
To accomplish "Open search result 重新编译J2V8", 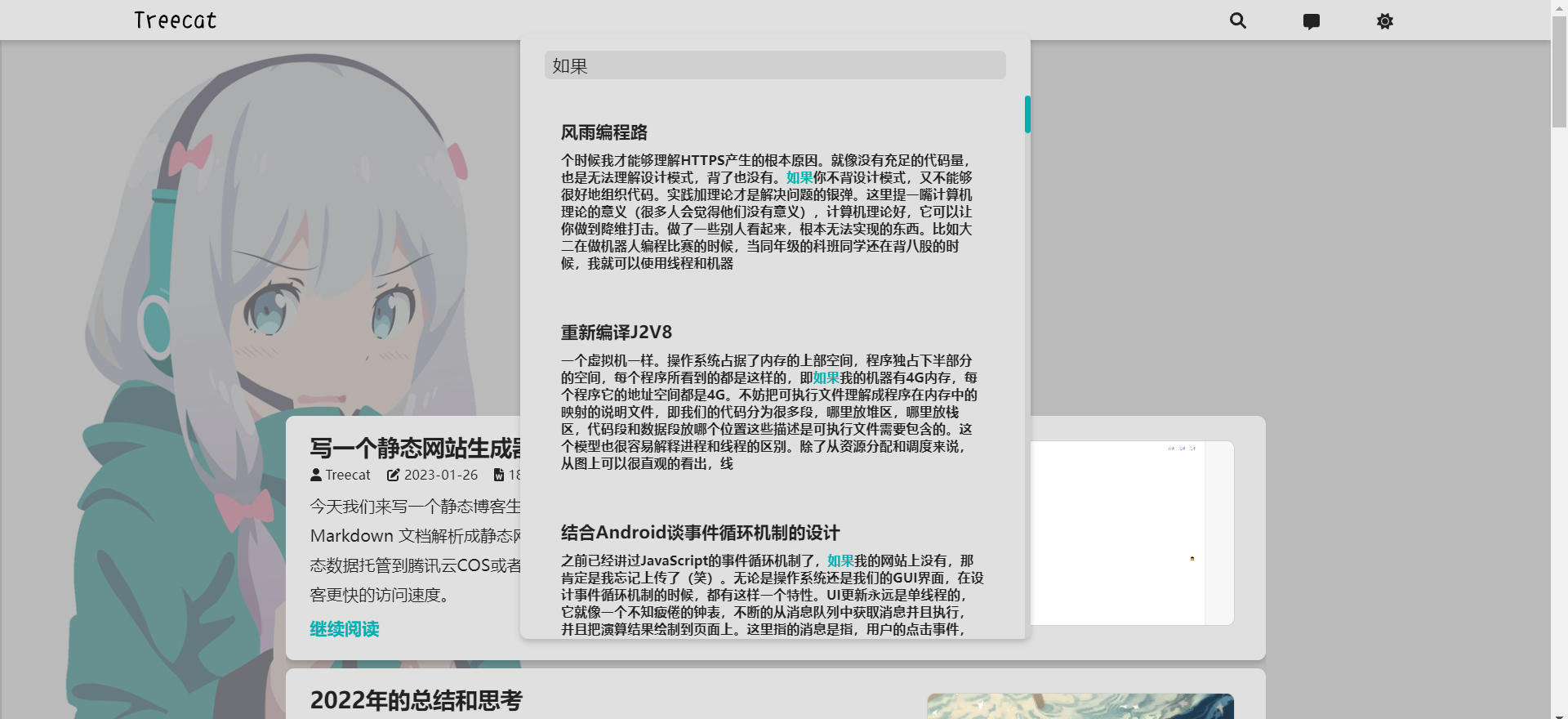I will 617,333.
